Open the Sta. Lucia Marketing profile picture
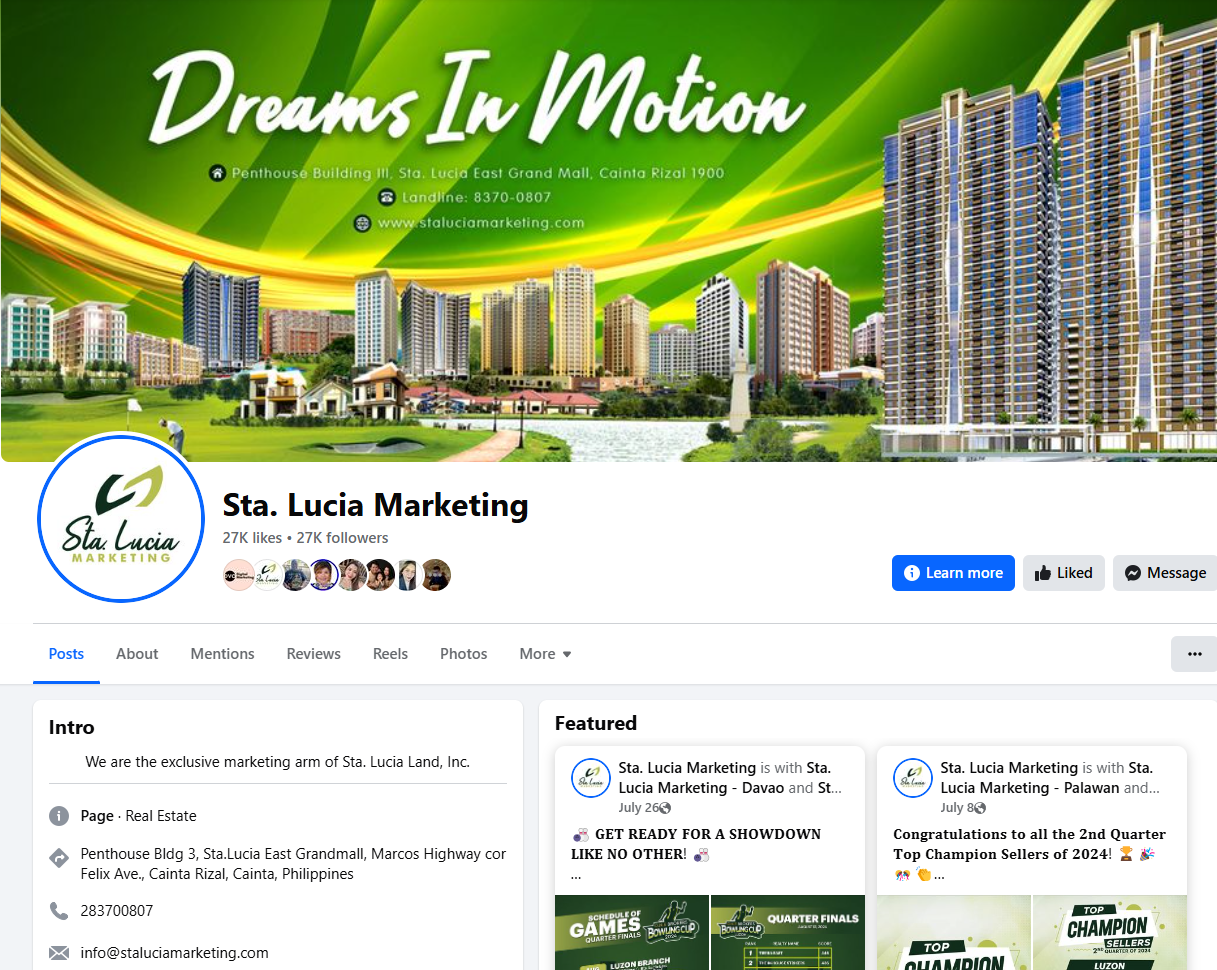This screenshot has height=970, width=1217. tap(121, 519)
